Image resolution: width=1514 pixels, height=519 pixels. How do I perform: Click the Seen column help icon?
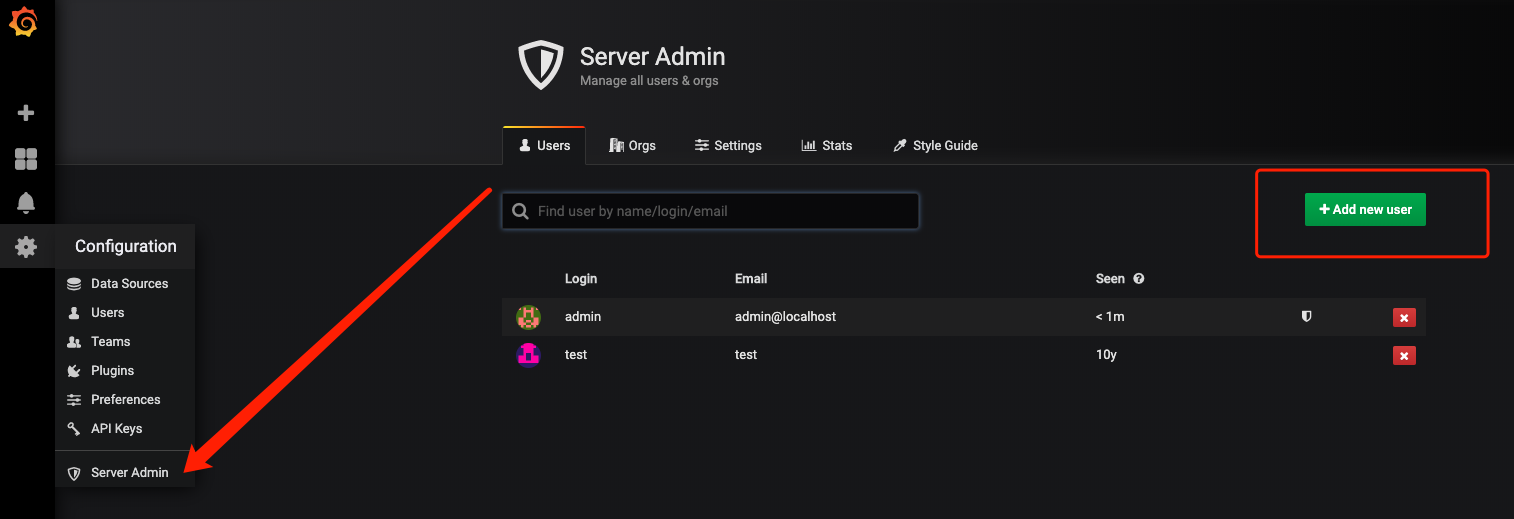[x=1138, y=279]
